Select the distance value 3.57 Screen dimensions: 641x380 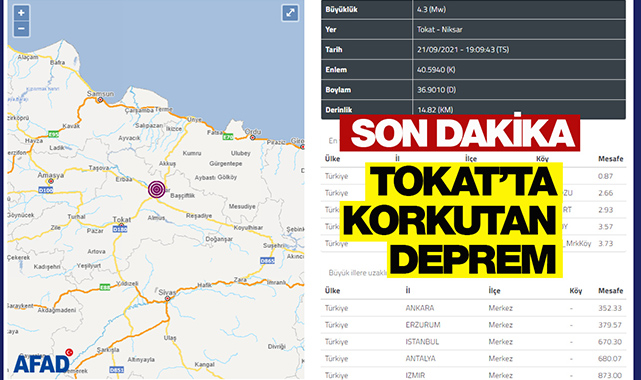pos(605,226)
